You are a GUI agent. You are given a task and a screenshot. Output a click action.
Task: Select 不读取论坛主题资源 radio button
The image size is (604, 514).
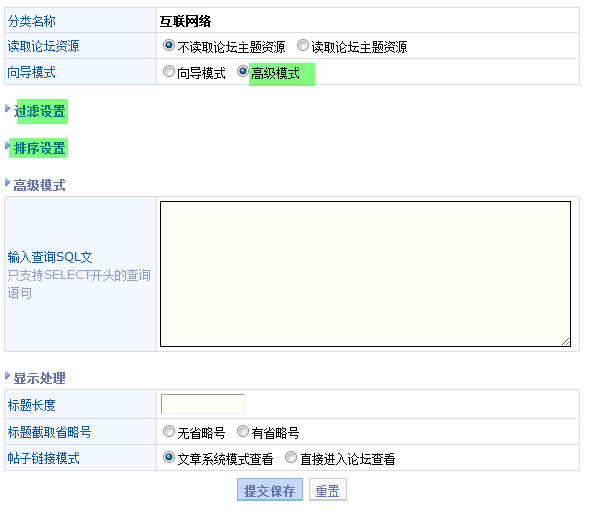point(169,46)
